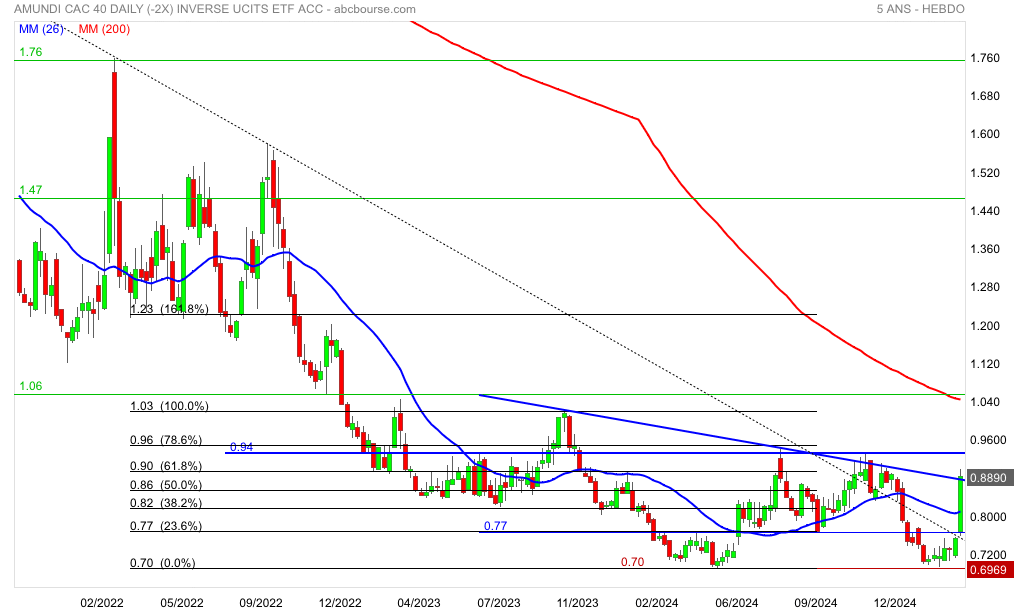
Task: Click the '07/2023' date axis label
Action: (x=499, y=603)
